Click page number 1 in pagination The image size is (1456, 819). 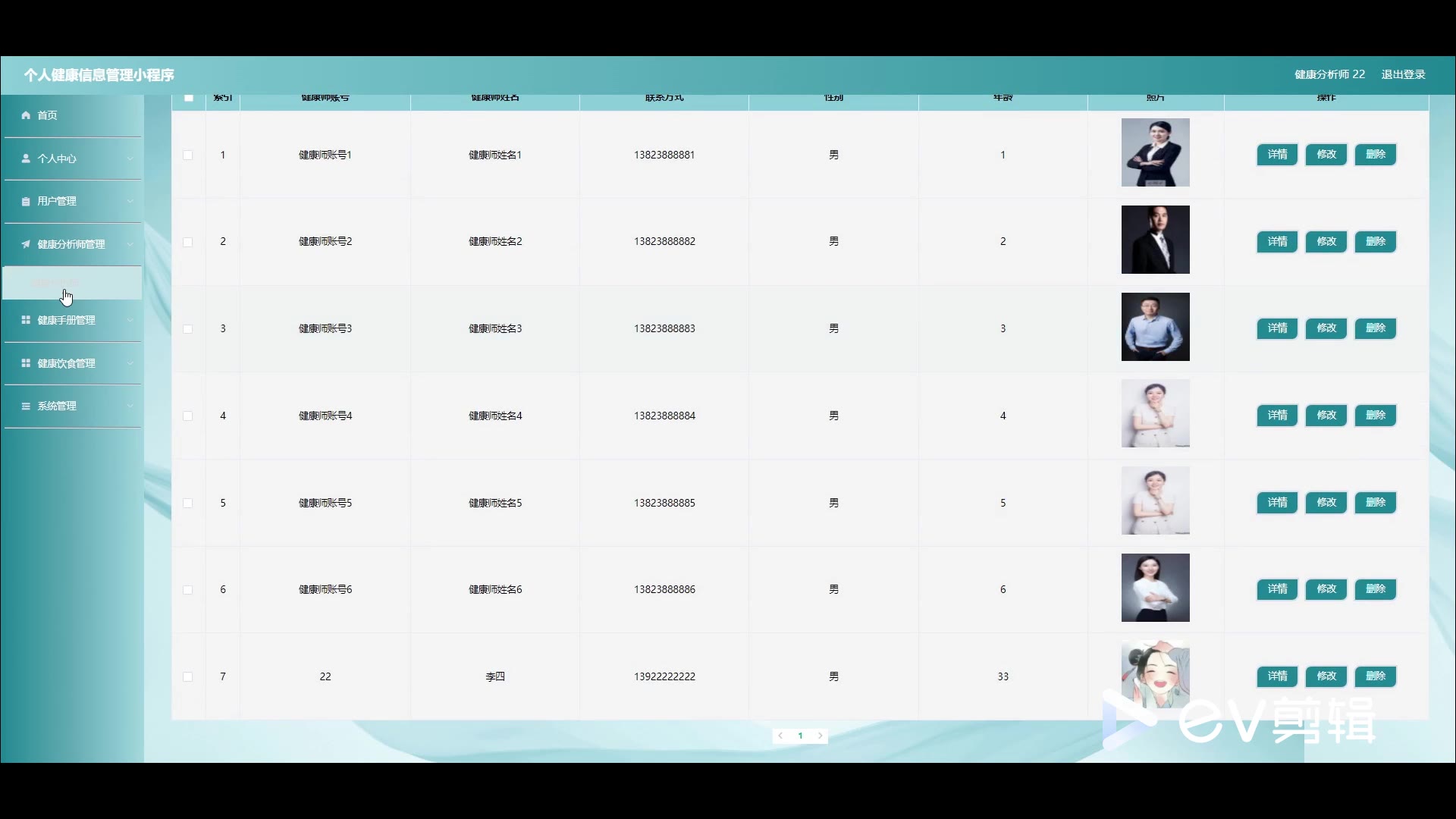(800, 736)
